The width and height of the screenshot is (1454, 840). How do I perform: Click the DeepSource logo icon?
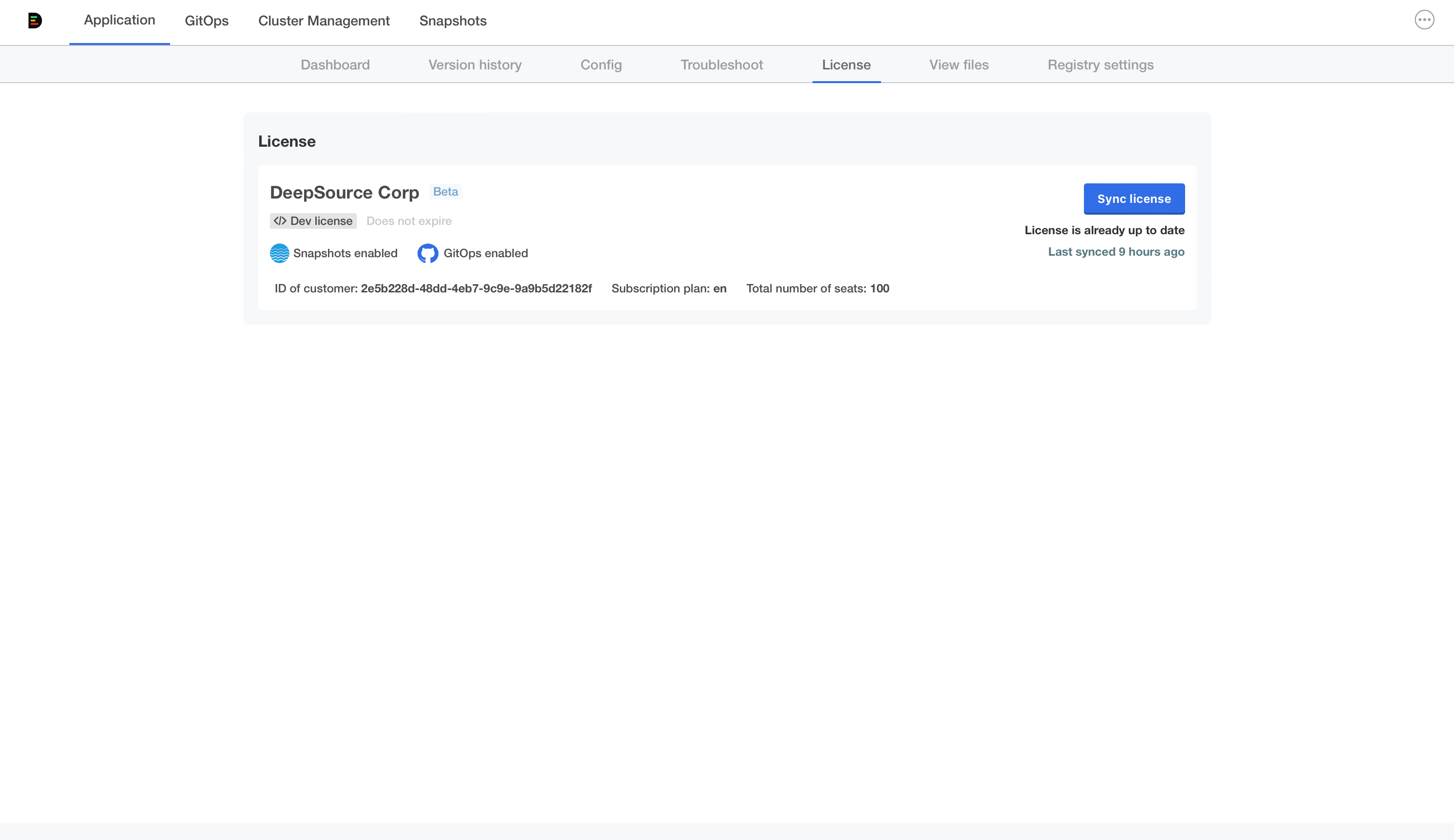click(x=35, y=21)
